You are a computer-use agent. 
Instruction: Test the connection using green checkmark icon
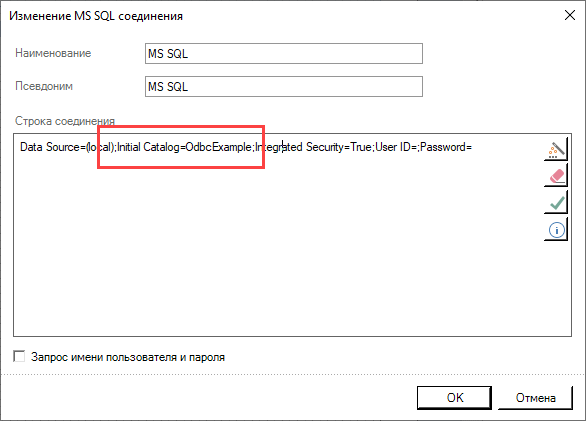point(556,203)
